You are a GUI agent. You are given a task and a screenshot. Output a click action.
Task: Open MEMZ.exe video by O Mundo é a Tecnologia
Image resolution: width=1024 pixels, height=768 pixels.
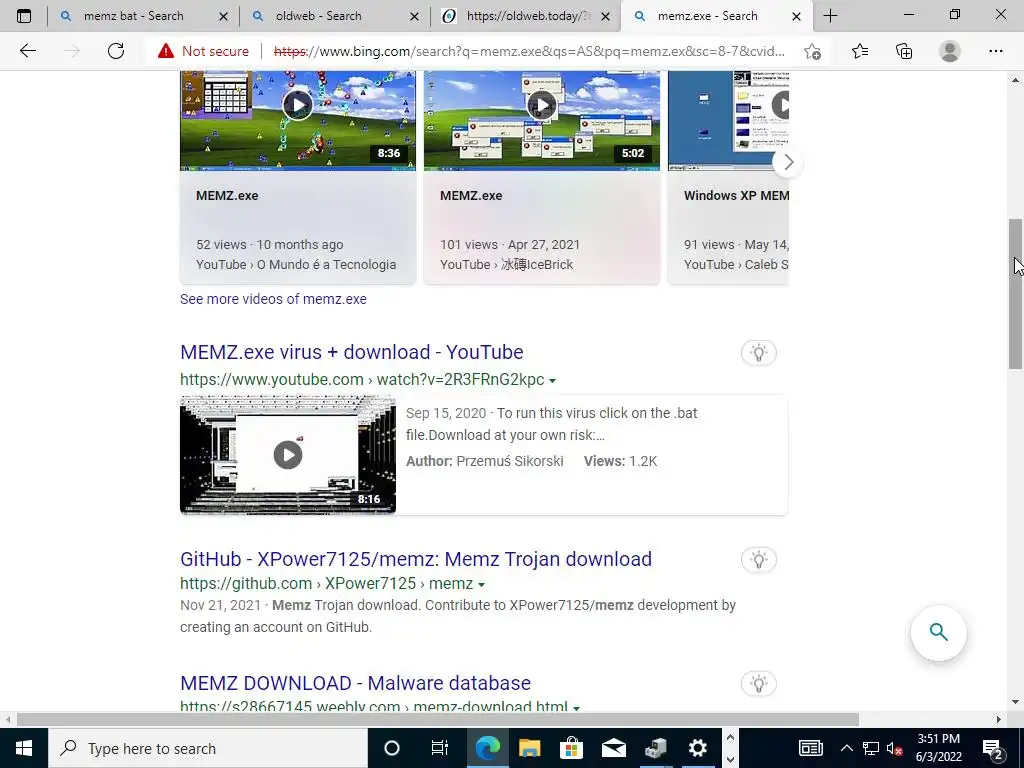227,195
